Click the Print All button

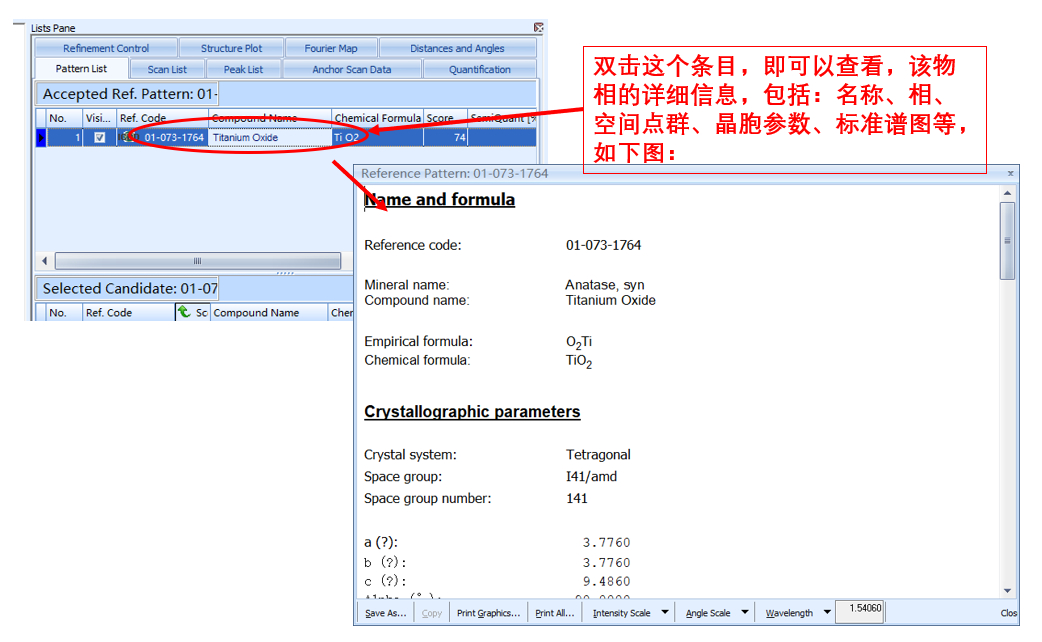[554, 612]
